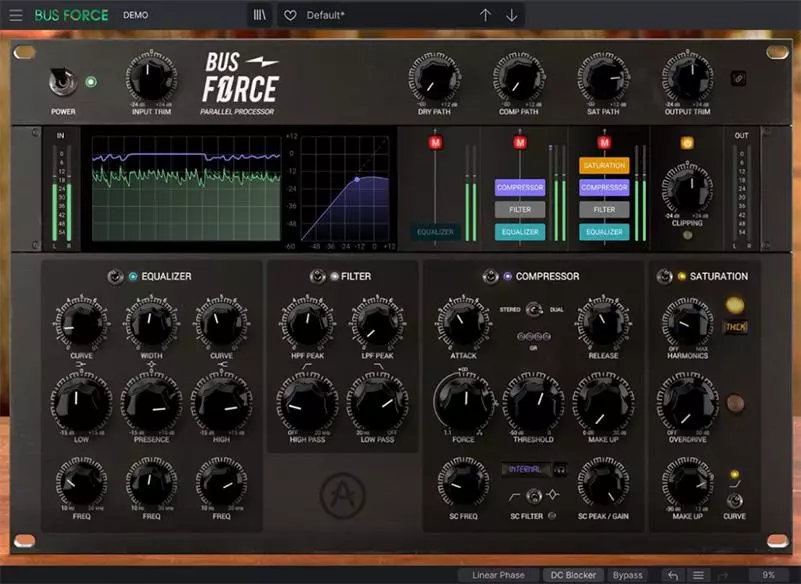Click the heart icon to favorite the preset
801x584 pixels.
click(x=290, y=14)
